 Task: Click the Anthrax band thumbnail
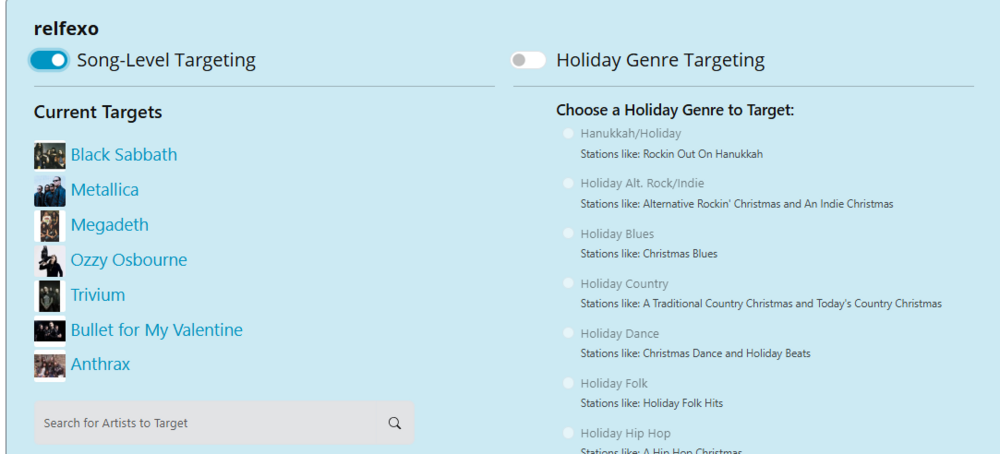coord(50,365)
